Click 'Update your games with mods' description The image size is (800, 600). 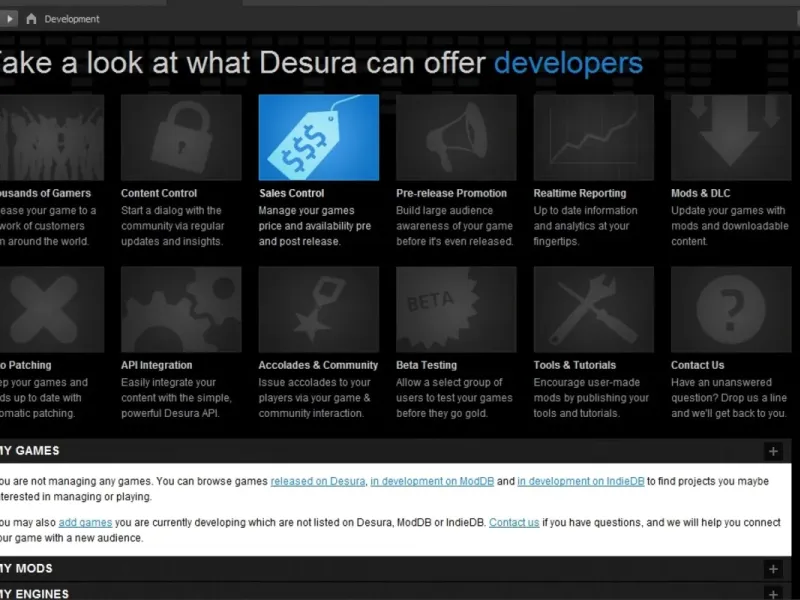click(x=730, y=226)
